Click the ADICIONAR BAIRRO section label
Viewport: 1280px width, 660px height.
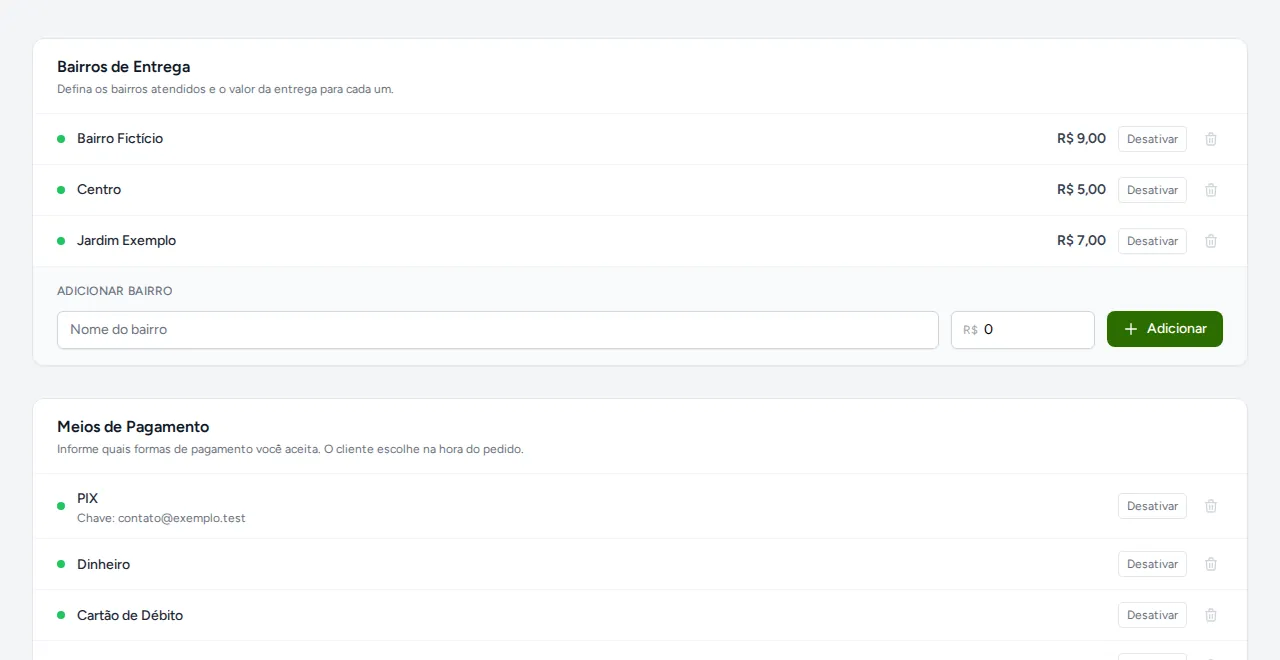pos(115,291)
